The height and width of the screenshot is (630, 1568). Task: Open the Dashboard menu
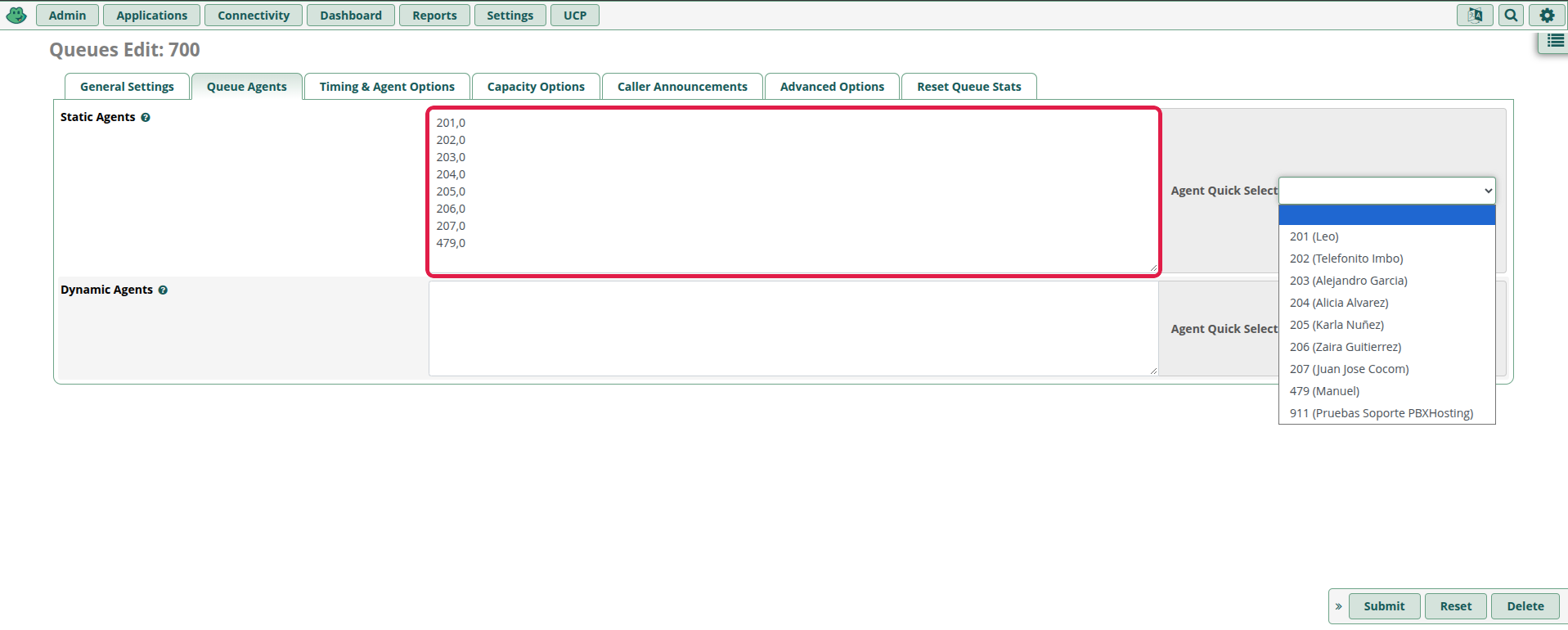tap(351, 16)
